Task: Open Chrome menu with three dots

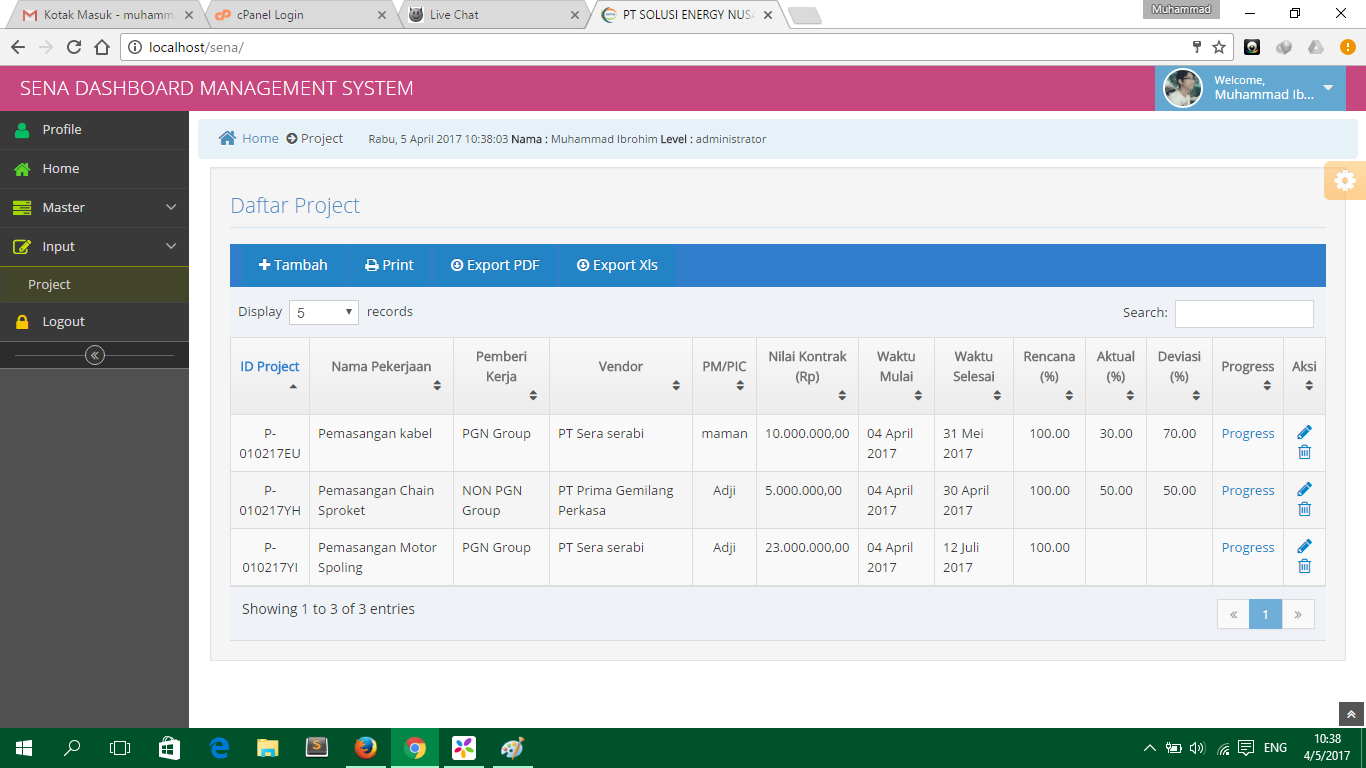Action: coord(1346,47)
